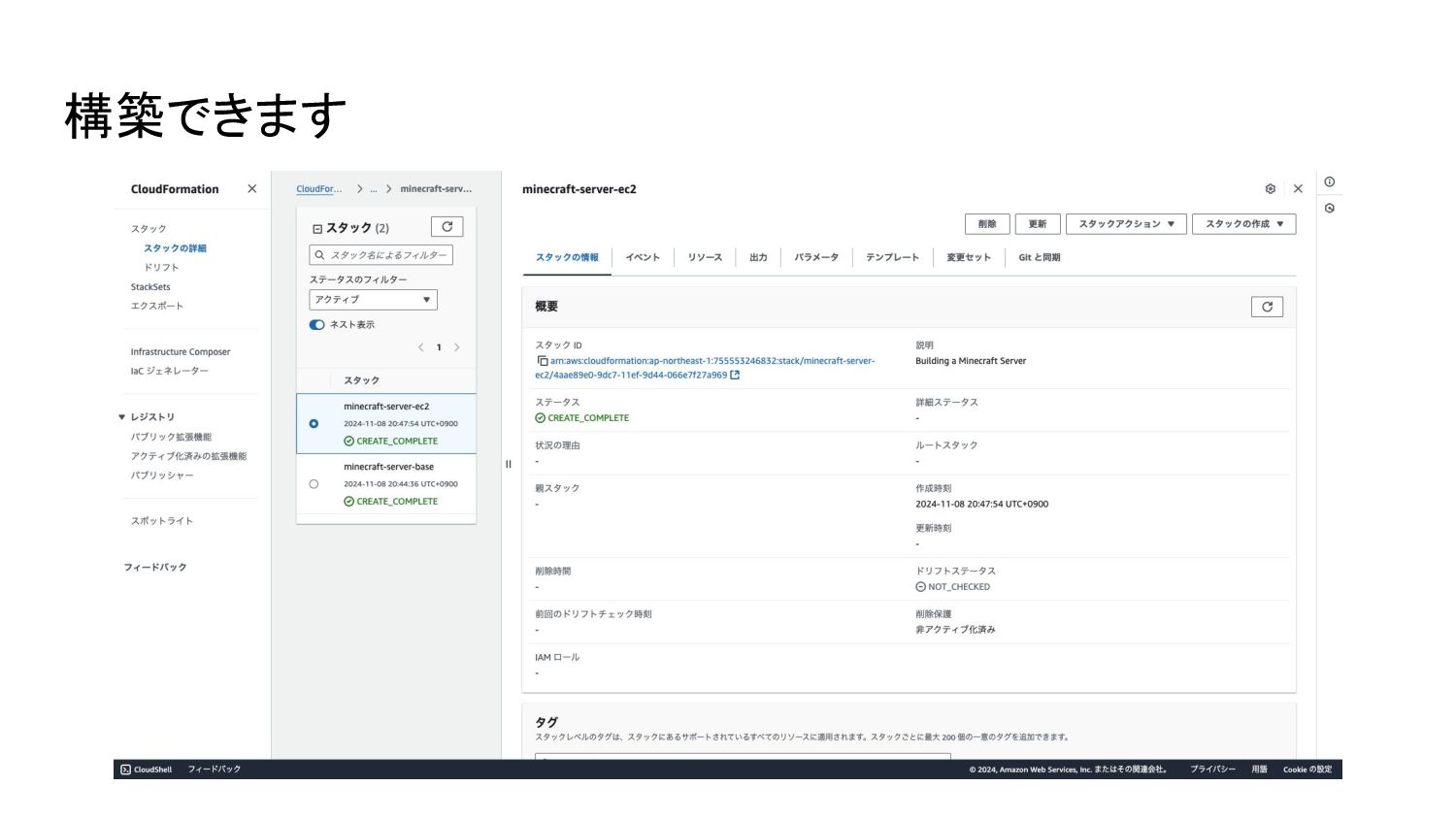Screen dimensions: 1456x819
Task: Select the minecraft-server-ec2 stack name in list
Action: coord(386,407)
